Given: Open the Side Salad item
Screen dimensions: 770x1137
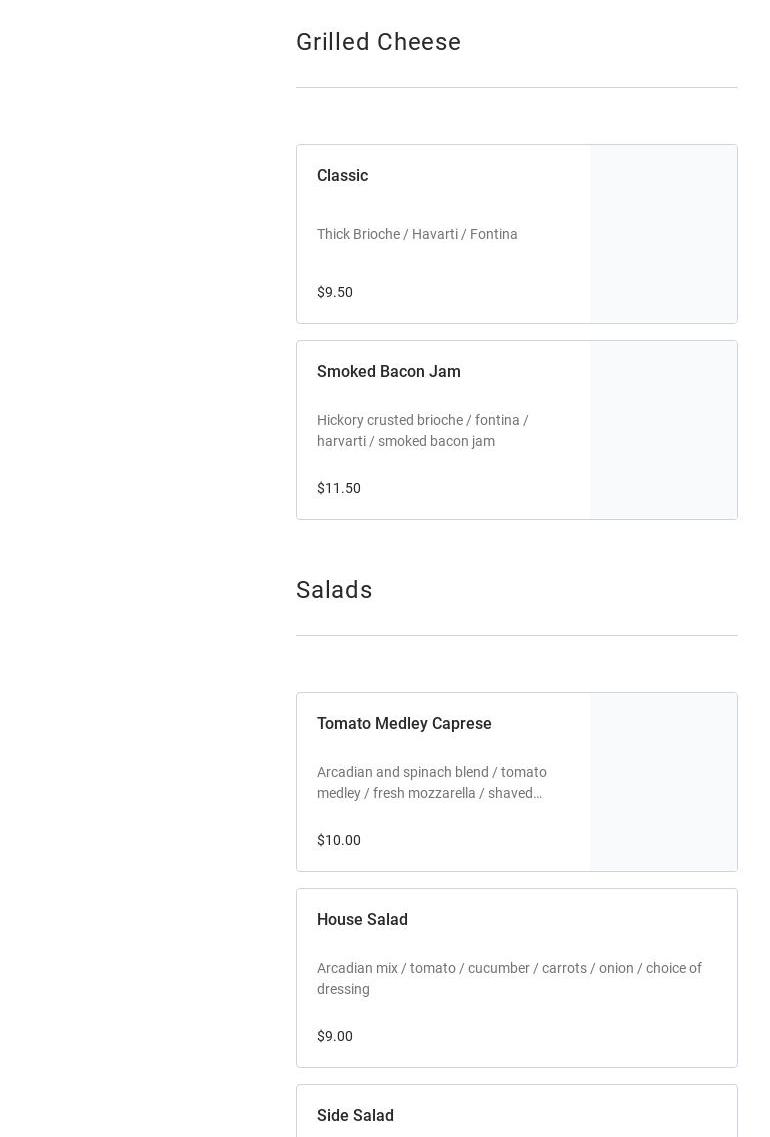Looking at the screenshot, I should click(355, 1116).
